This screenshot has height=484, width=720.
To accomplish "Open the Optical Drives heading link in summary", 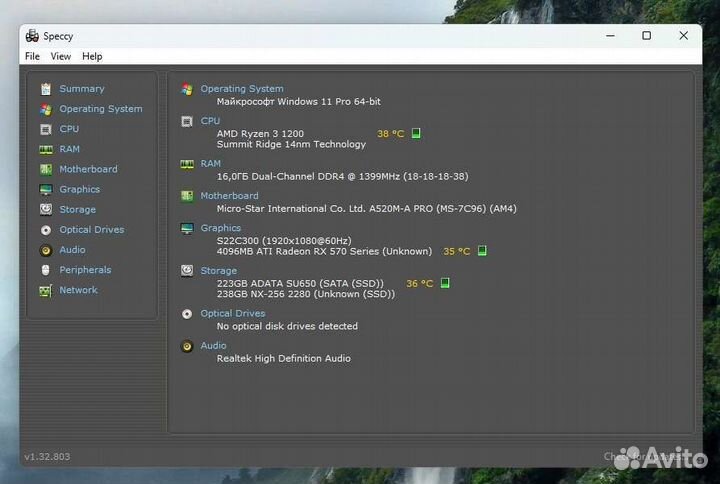I will 233,313.
